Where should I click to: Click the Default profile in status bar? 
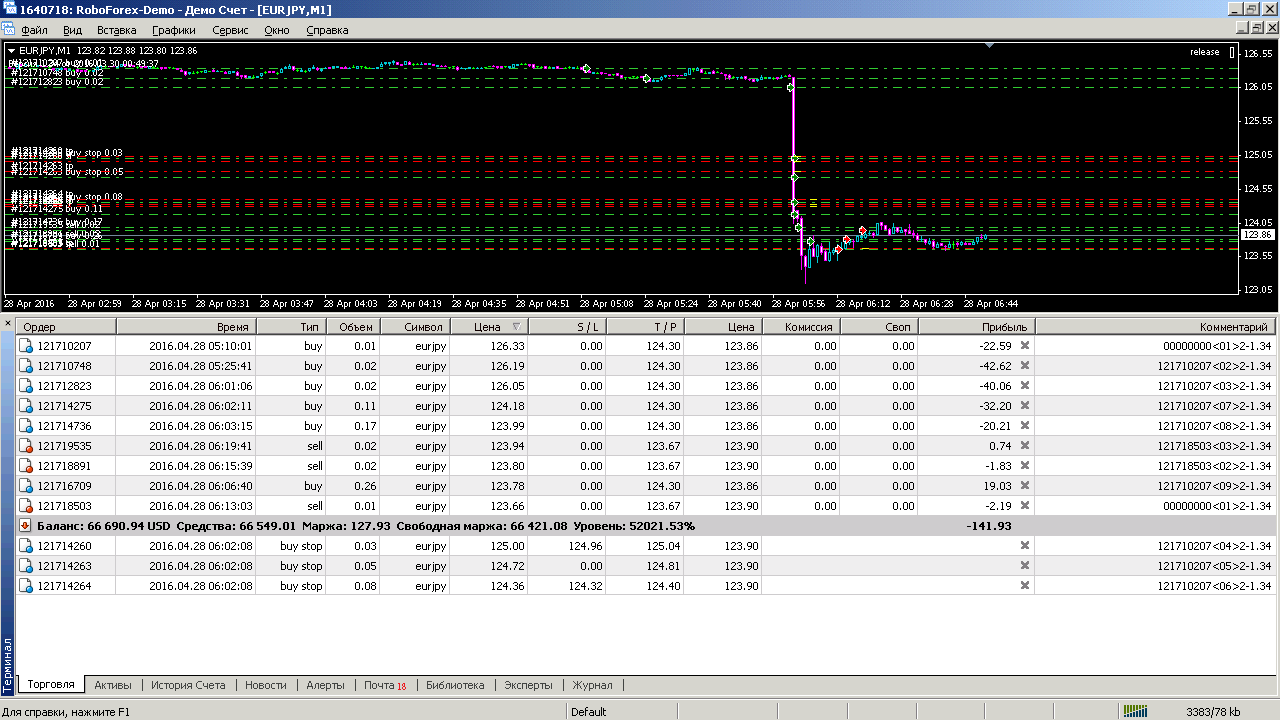pyautogui.click(x=589, y=712)
